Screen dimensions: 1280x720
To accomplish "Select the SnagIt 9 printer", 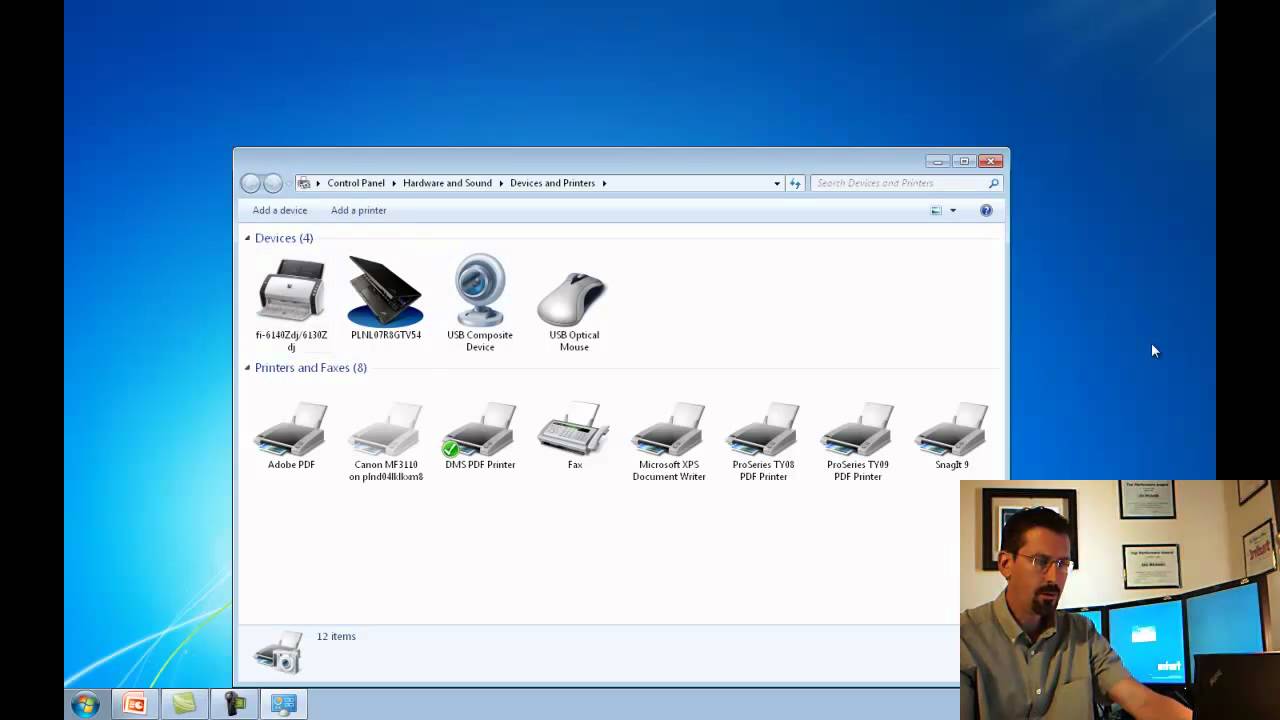I will (952, 430).
